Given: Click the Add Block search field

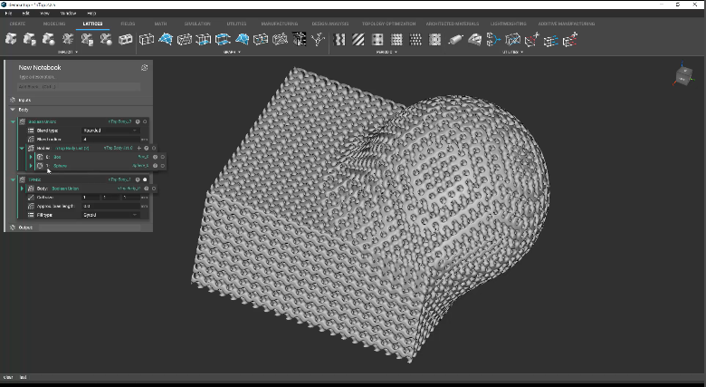Looking at the screenshot, I should click(79, 87).
